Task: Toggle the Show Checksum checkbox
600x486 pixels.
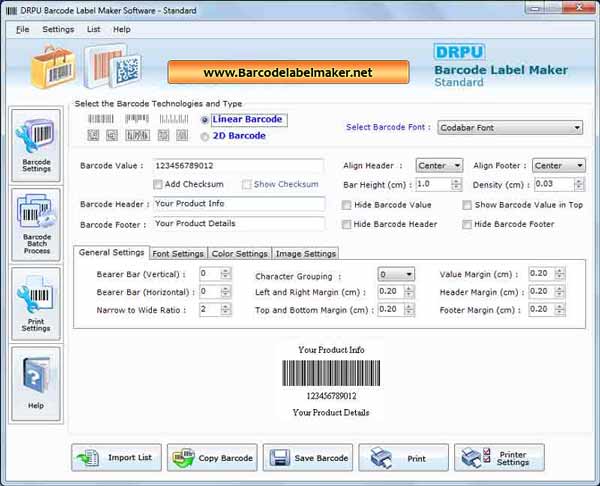Action: tap(246, 184)
